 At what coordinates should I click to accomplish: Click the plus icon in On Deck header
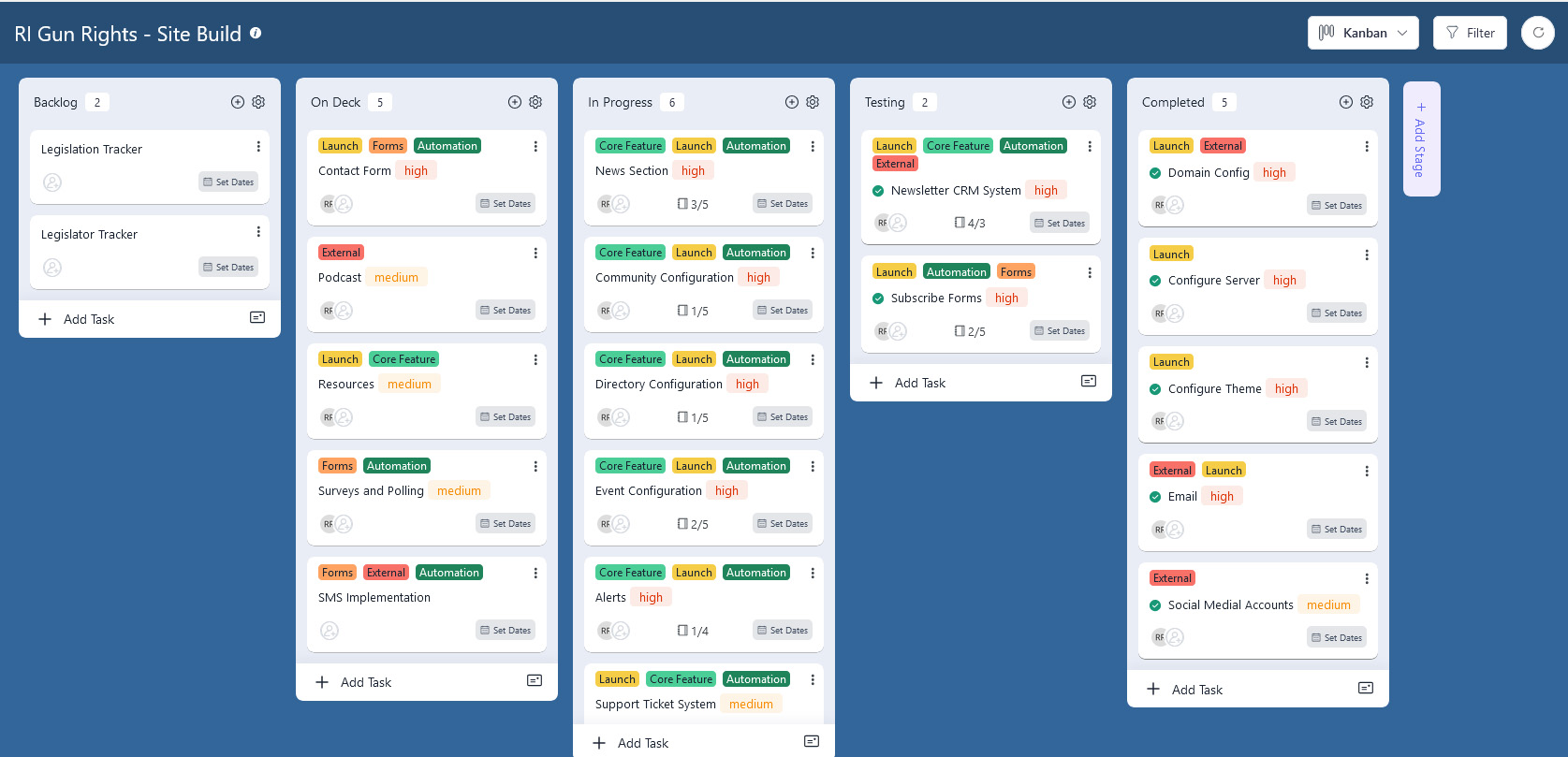pos(515,102)
